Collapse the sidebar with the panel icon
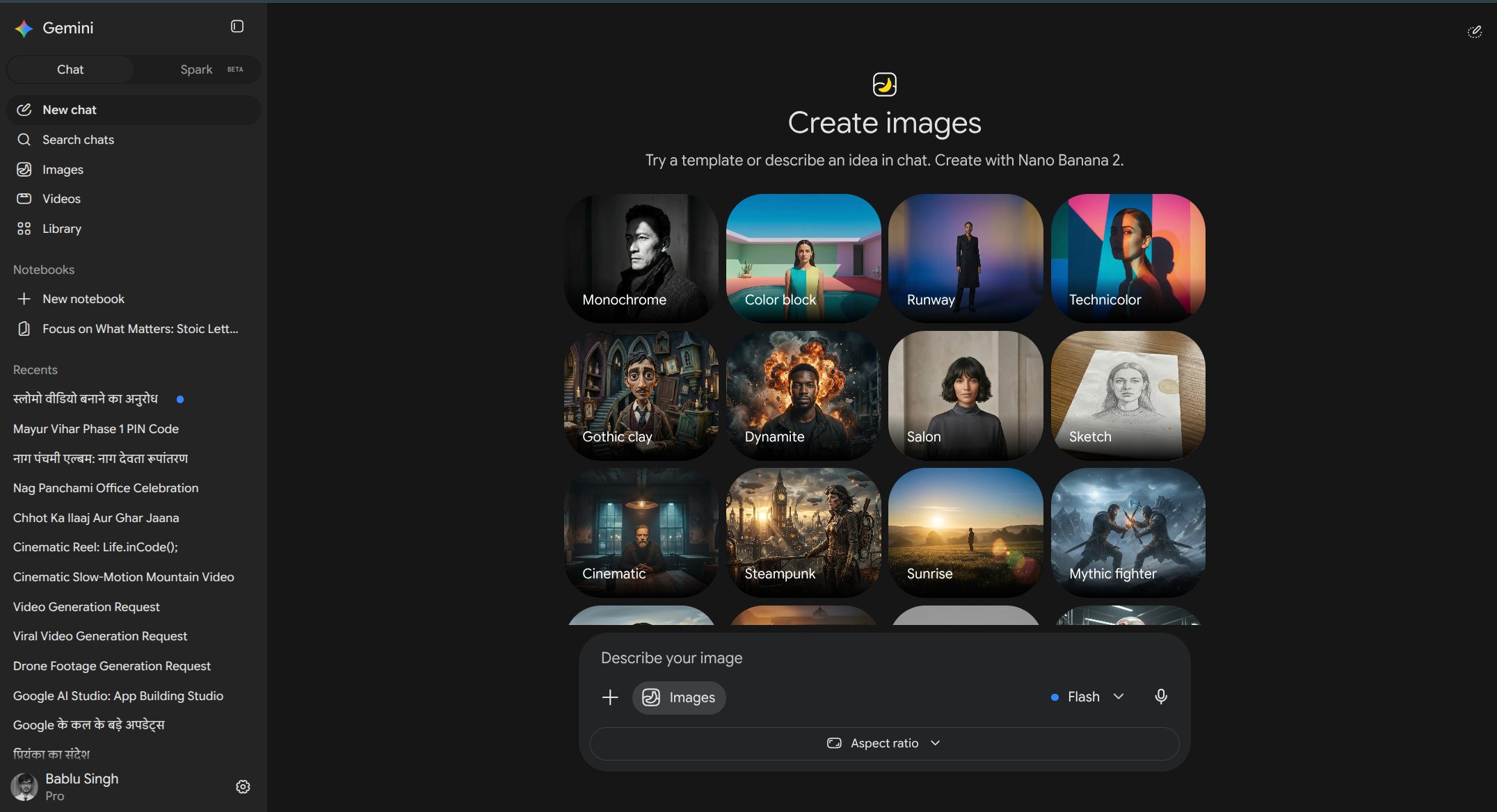The height and width of the screenshot is (812, 1497). coord(237,26)
